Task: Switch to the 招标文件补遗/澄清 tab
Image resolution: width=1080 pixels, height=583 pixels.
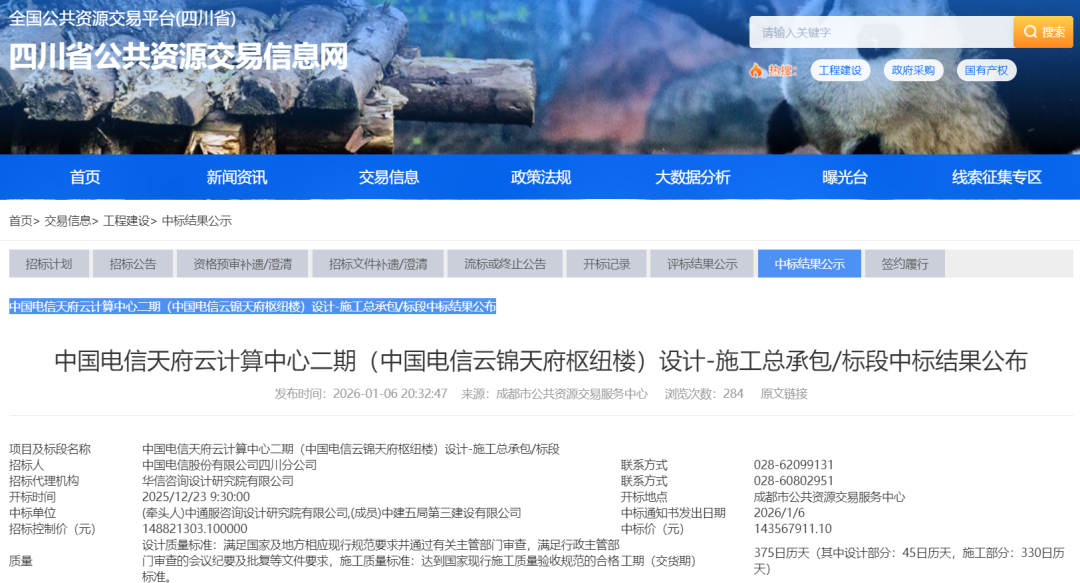Action: pos(377,263)
